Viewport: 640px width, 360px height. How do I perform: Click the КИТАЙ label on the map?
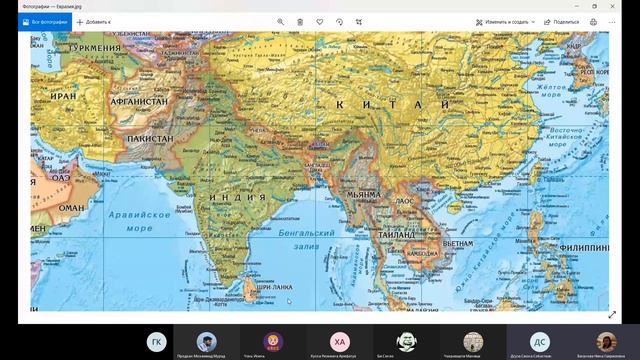tap(392, 105)
